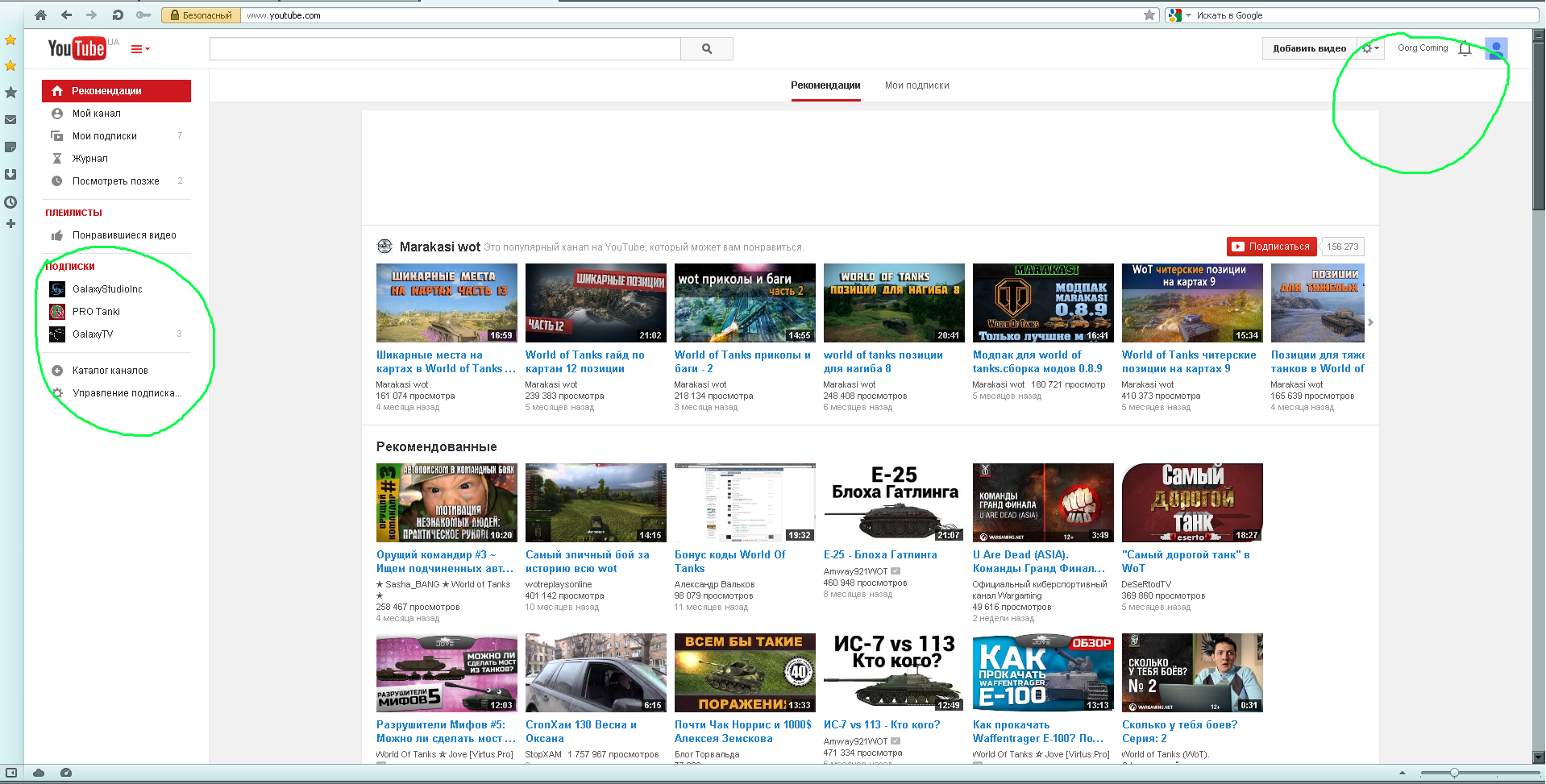Click the Искать в Google search box
The height and width of the screenshot is (784, 1546).
point(1362,15)
